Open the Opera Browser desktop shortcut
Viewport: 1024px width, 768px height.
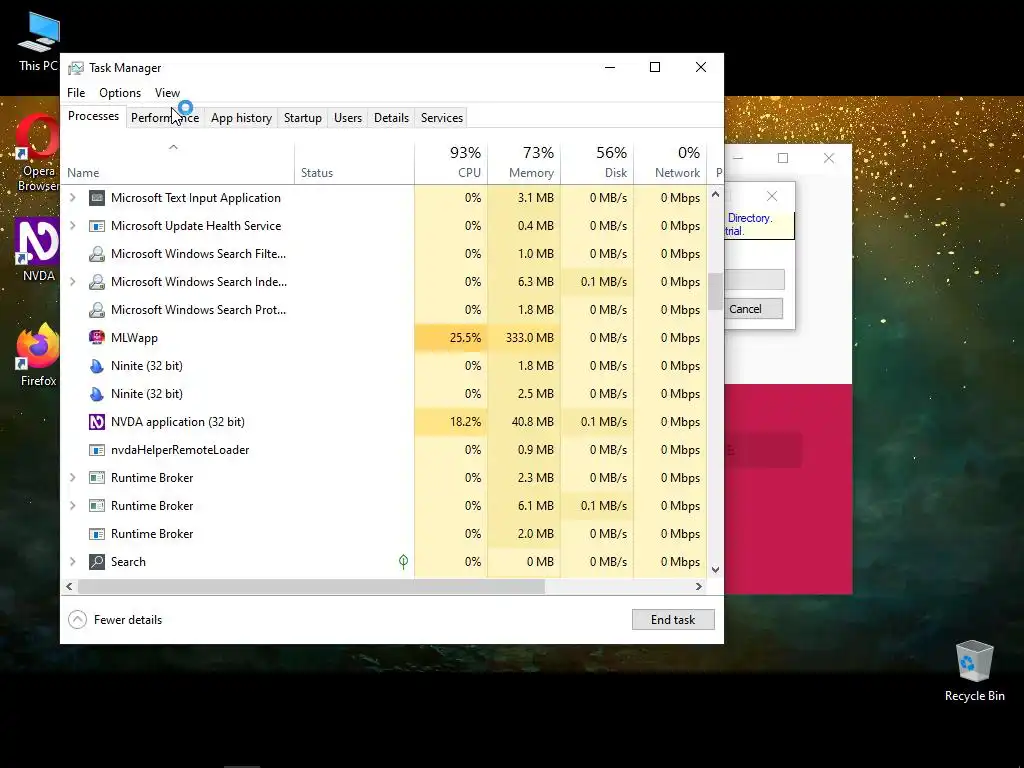click(39, 153)
